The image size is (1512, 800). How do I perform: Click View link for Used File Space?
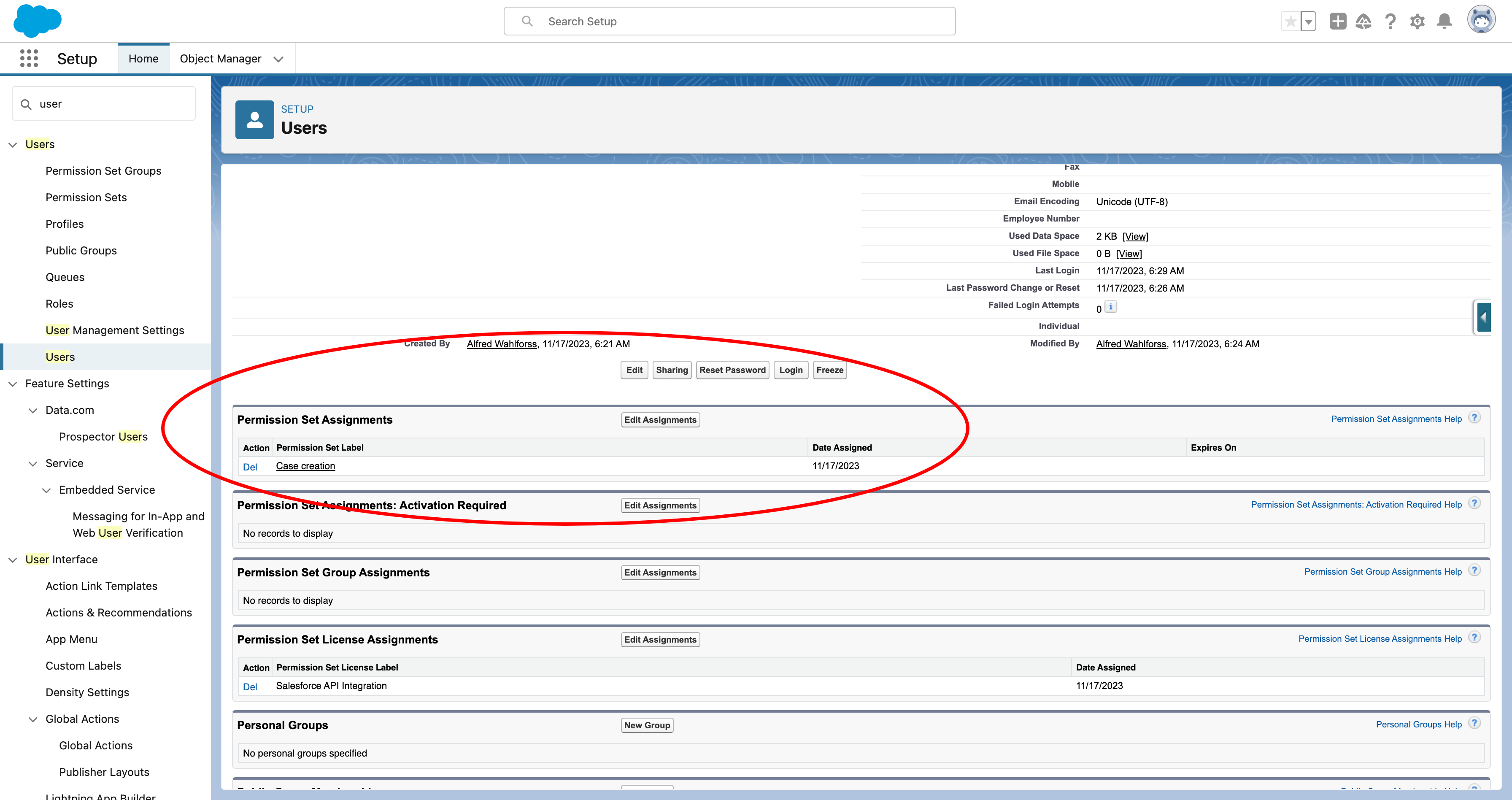coord(1129,254)
